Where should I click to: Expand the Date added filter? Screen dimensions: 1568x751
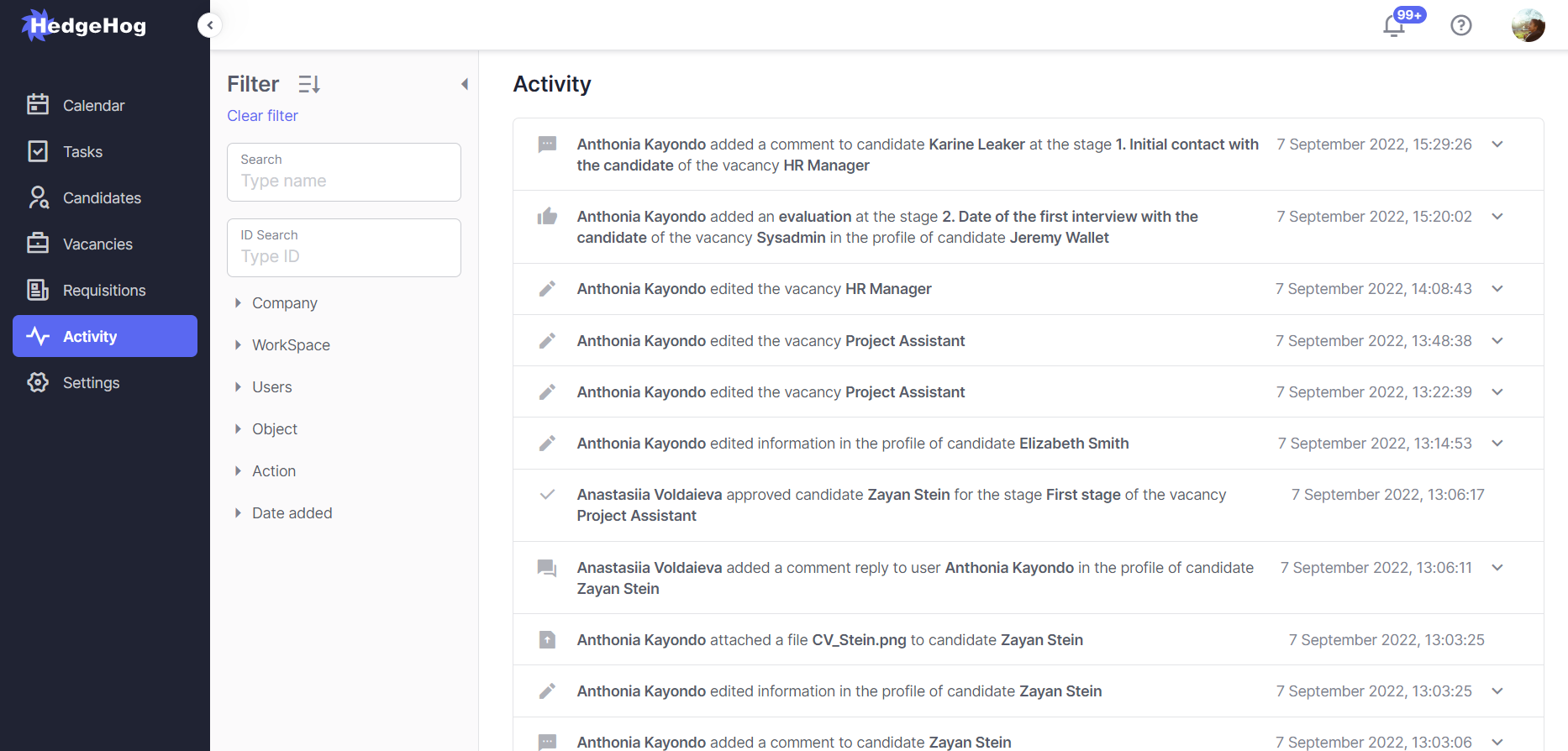pos(292,512)
